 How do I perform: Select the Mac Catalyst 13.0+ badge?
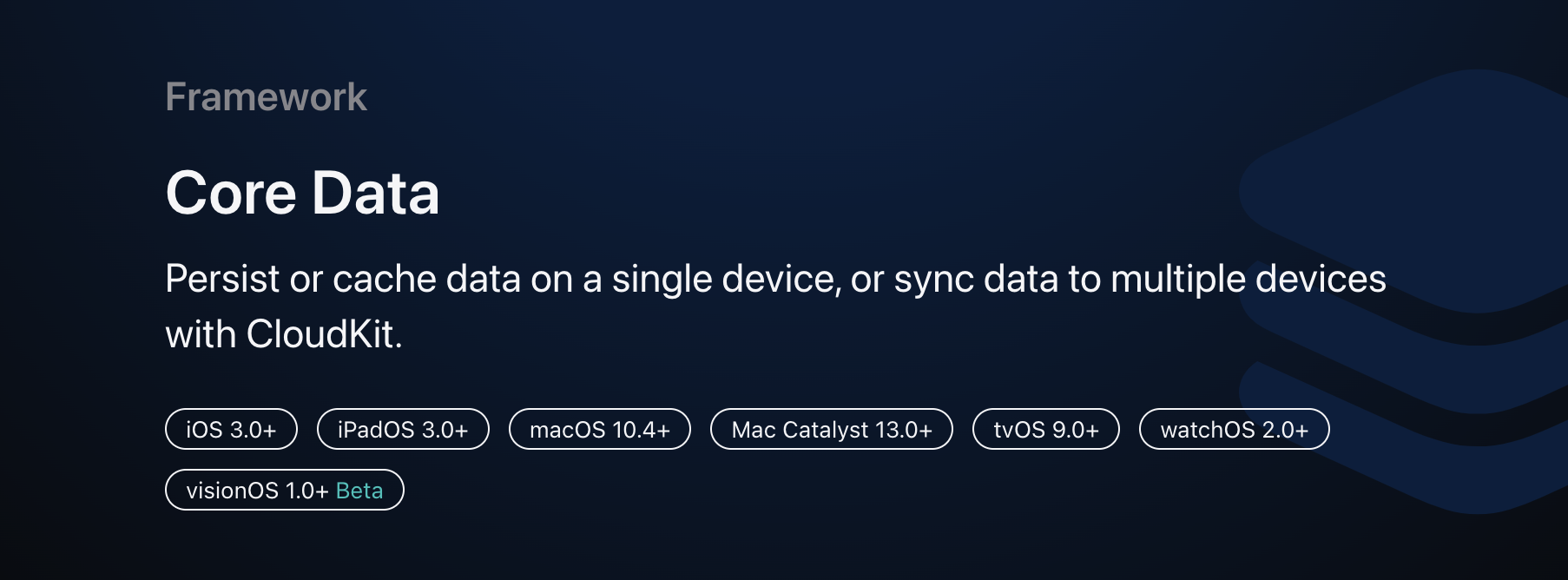tap(832, 429)
